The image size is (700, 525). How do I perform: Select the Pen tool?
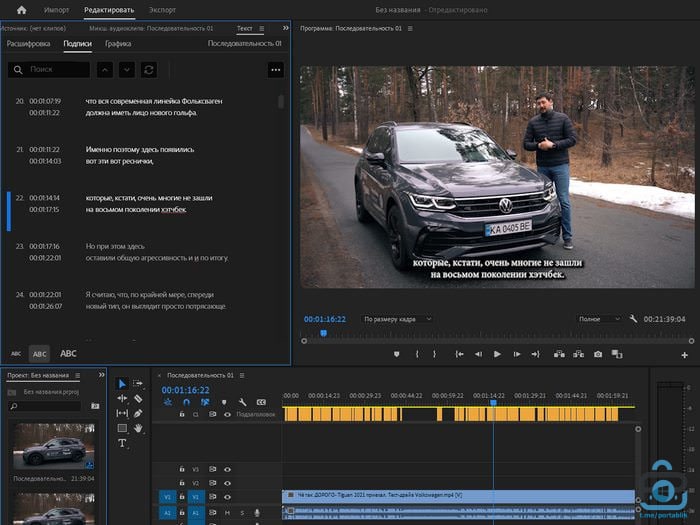click(x=137, y=413)
